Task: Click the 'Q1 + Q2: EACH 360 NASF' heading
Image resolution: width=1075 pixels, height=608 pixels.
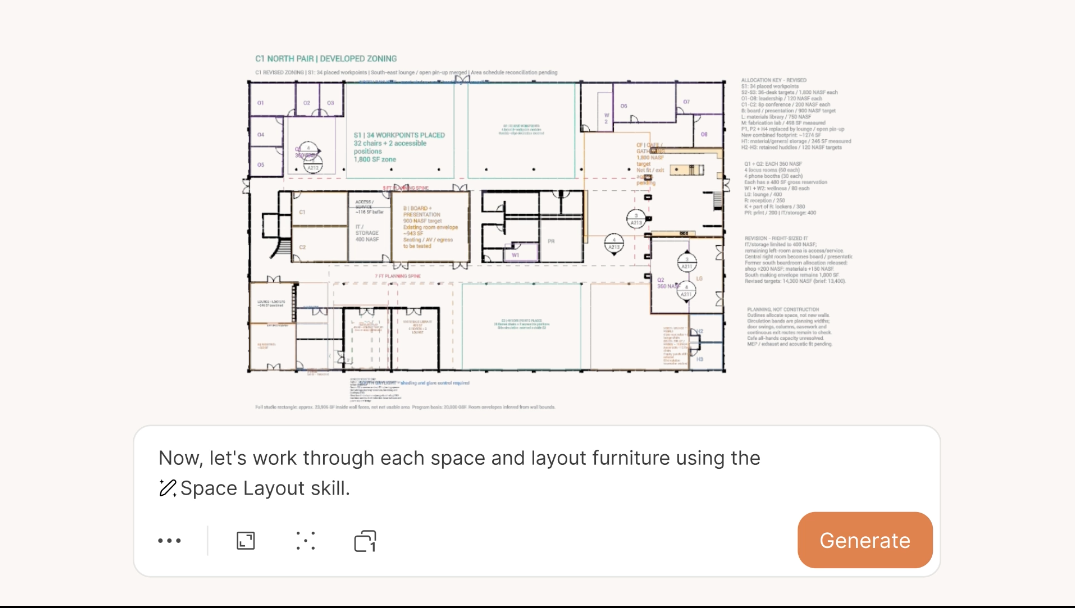Action: coord(773,165)
